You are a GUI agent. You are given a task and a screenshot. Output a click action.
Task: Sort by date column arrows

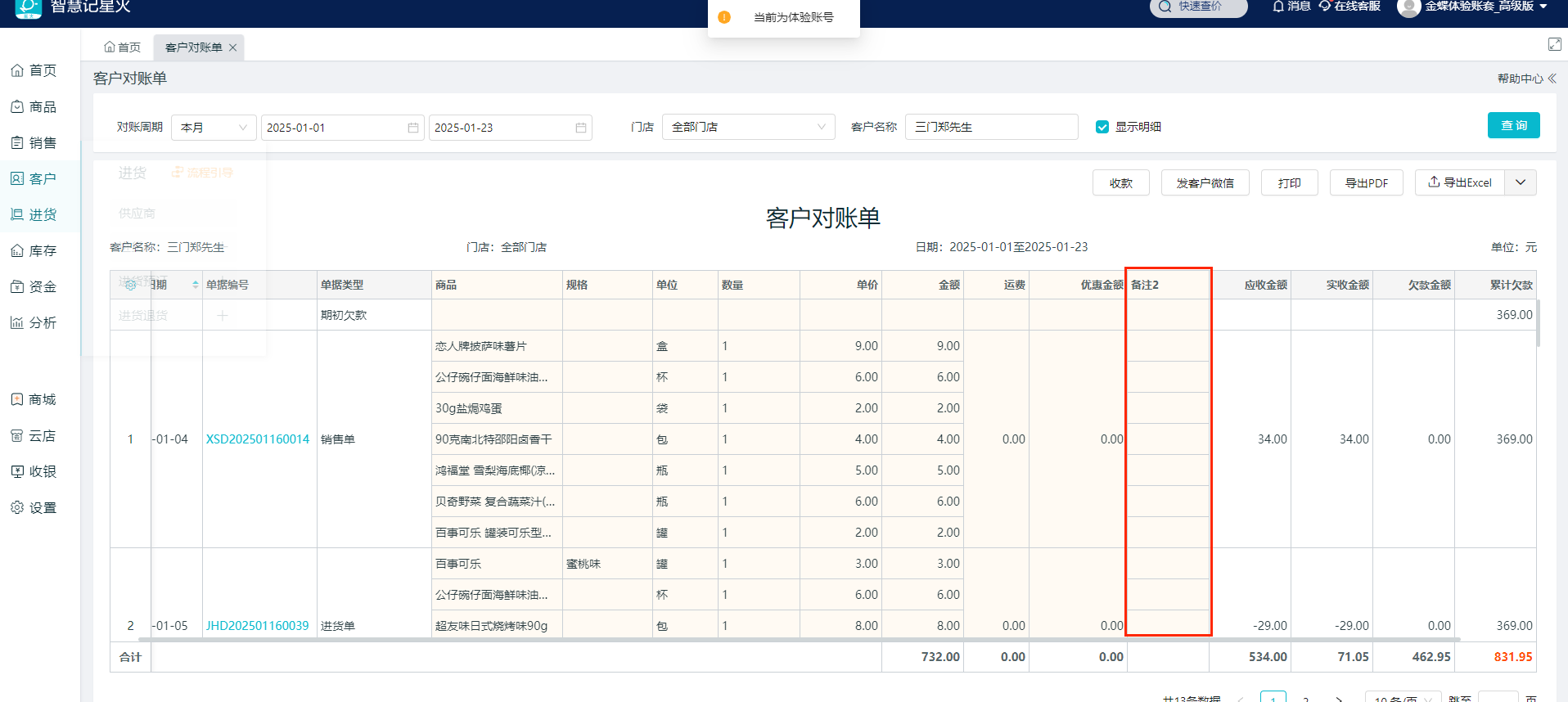tap(196, 285)
